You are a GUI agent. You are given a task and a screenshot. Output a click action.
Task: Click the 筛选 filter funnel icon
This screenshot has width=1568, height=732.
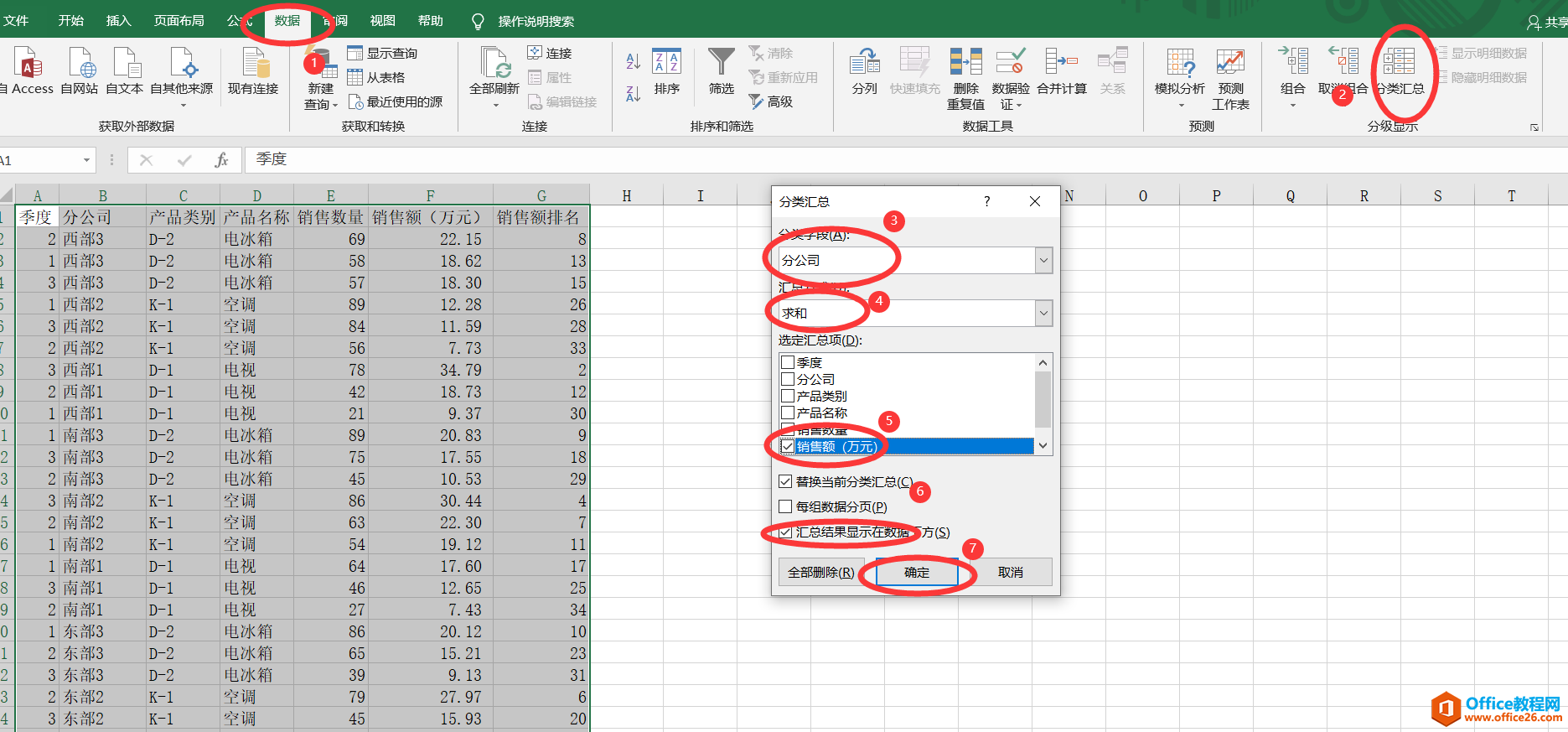pyautogui.click(x=721, y=61)
